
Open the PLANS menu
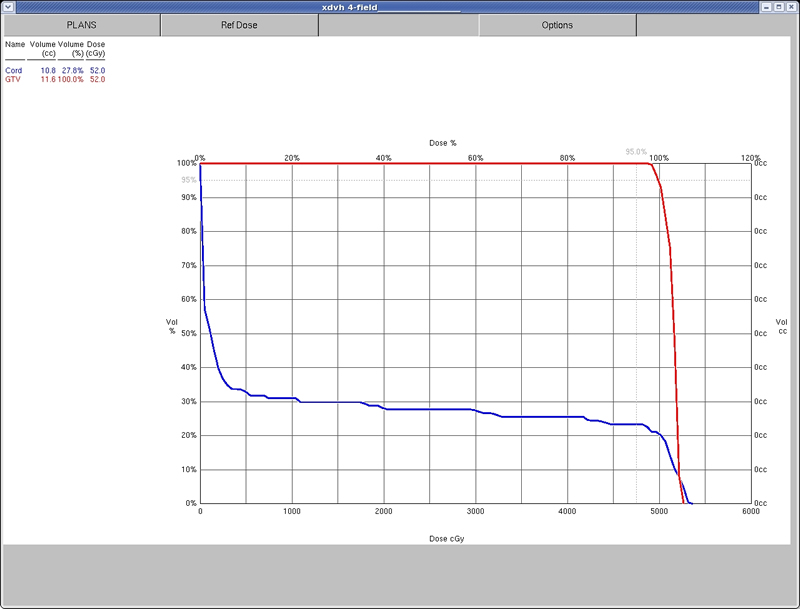[x=81, y=25]
